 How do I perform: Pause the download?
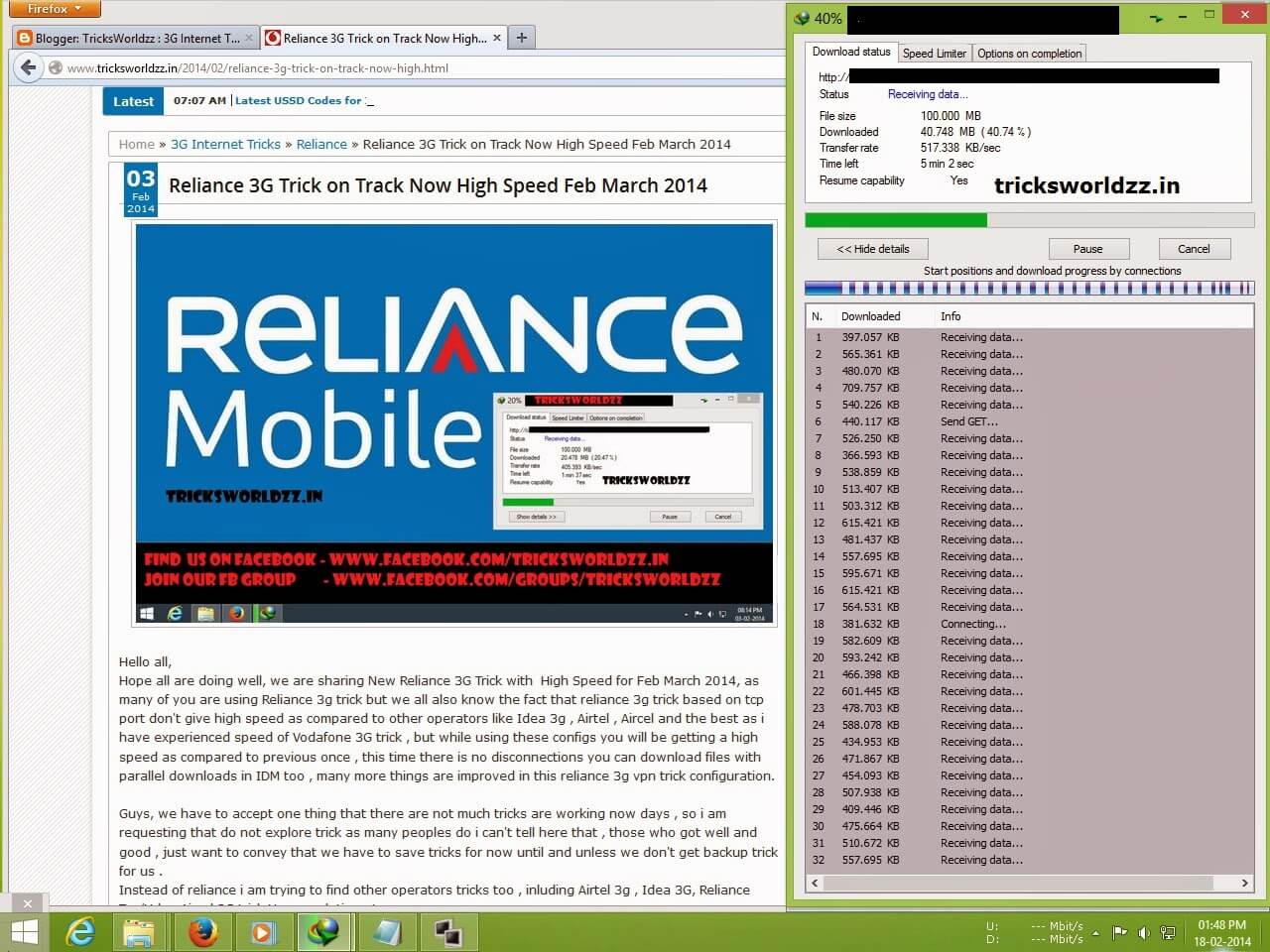click(x=1087, y=249)
